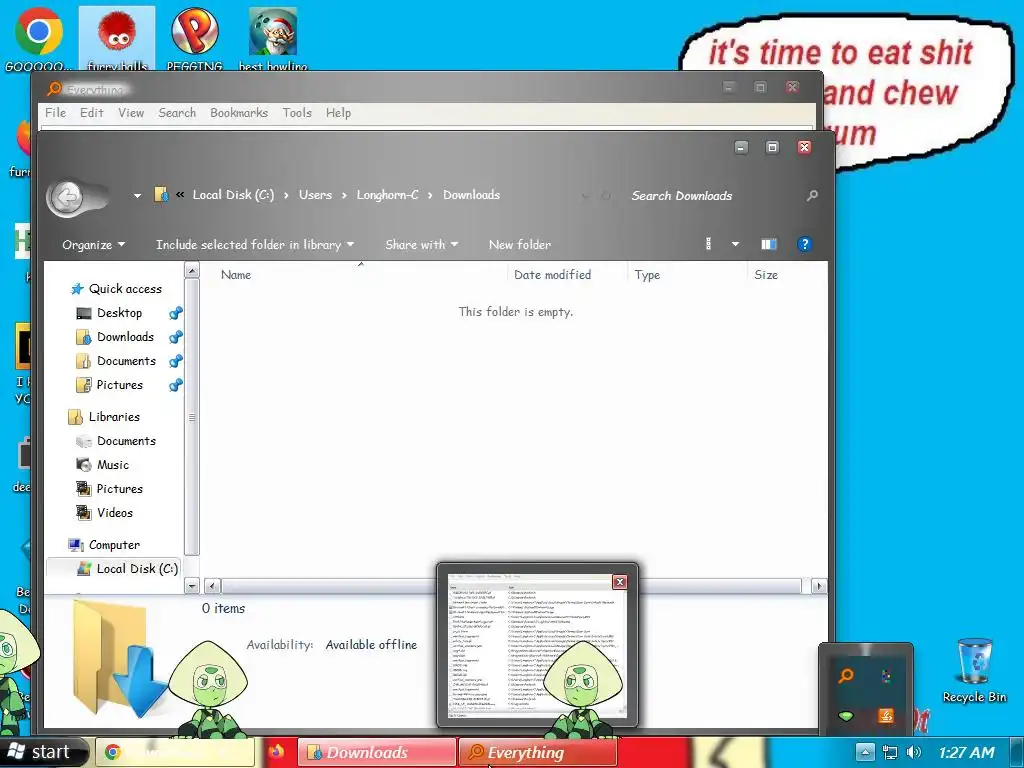Navigate to Users breadcrumb
The height and width of the screenshot is (768, 1024).
coord(315,195)
